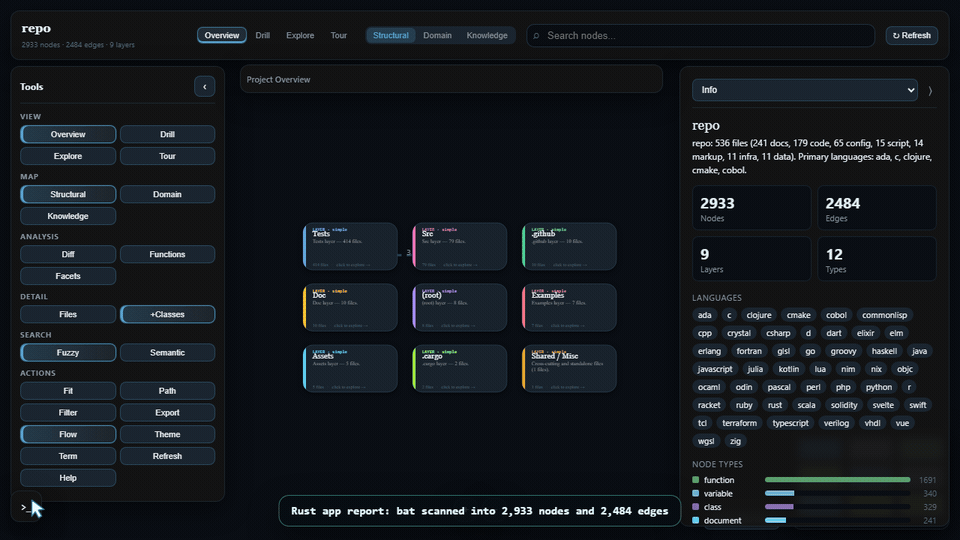Focus the Search nodes input field
The height and width of the screenshot is (540, 960).
pyautogui.click(x=700, y=36)
